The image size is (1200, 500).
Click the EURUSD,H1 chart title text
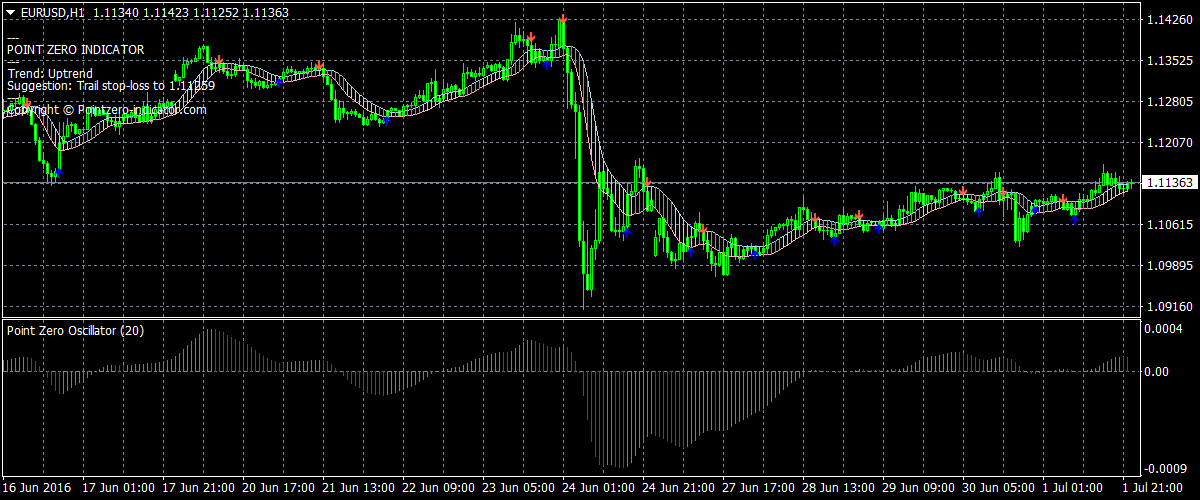click(52, 14)
